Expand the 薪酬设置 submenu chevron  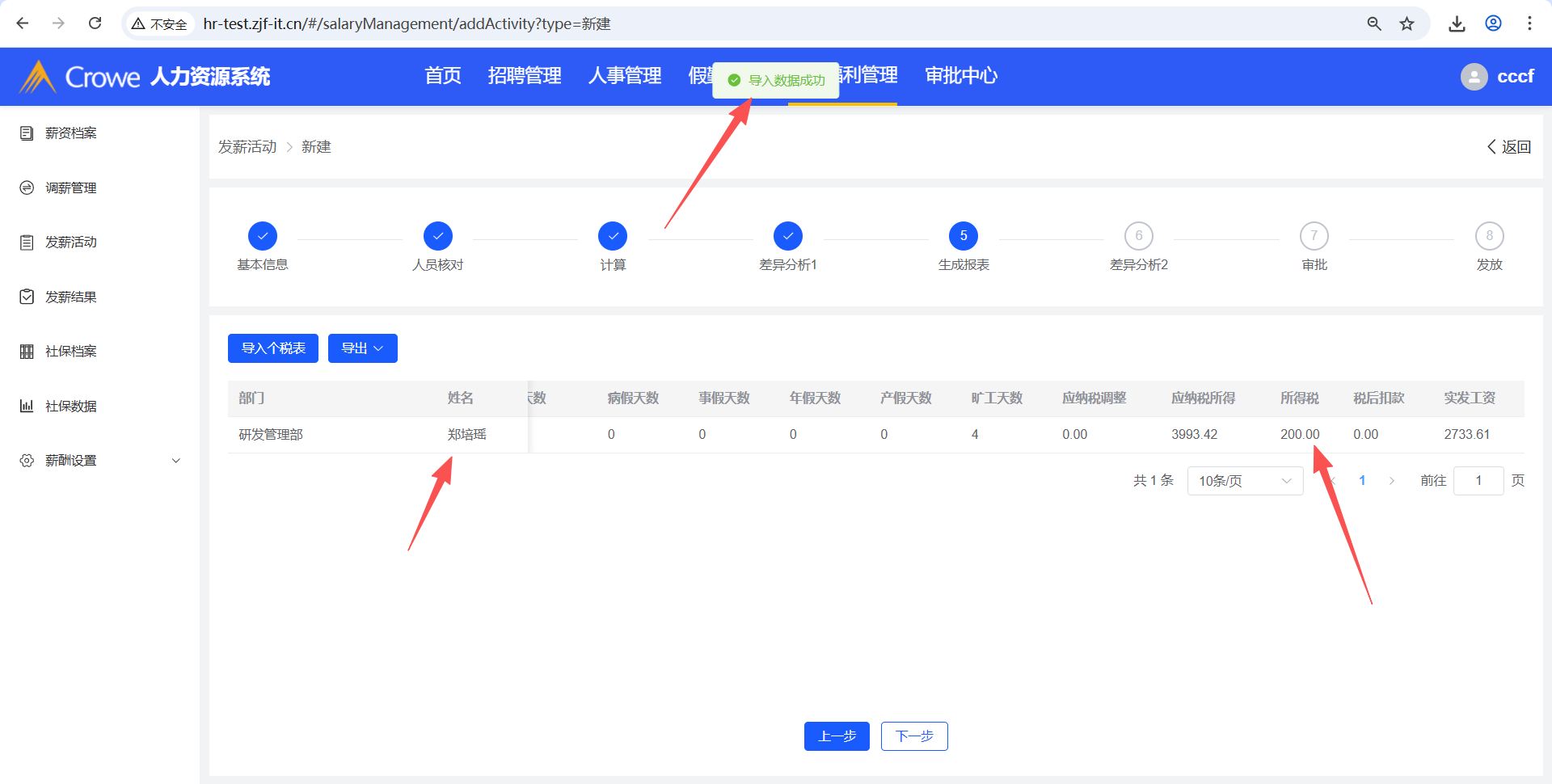[x=176, y=461]
